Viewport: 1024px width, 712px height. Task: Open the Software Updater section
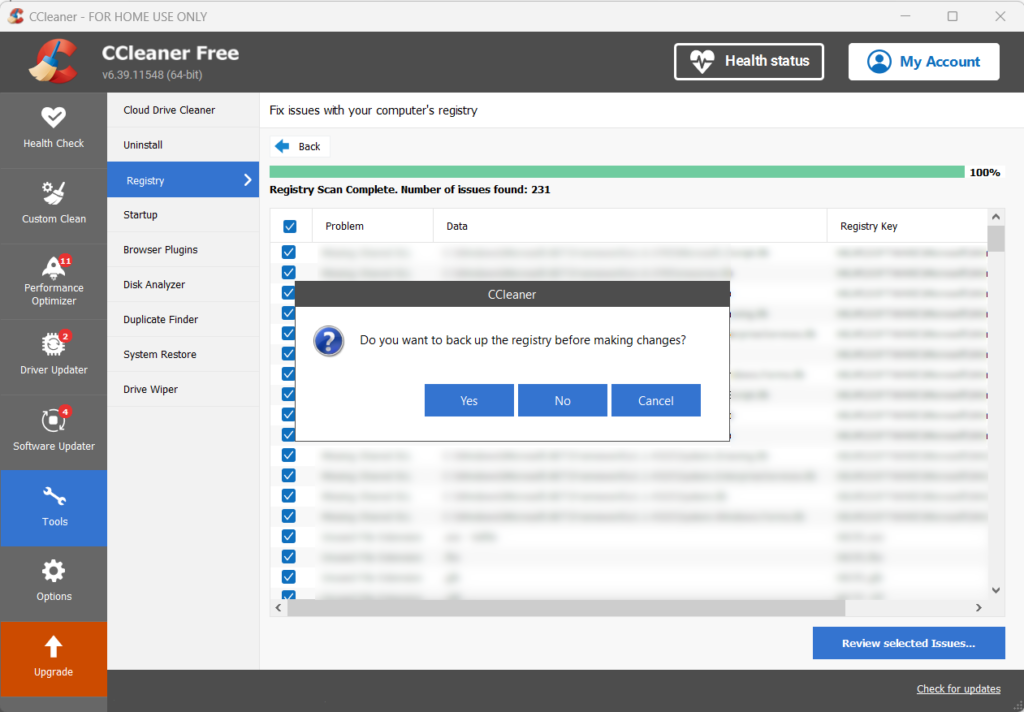[53, 421]
